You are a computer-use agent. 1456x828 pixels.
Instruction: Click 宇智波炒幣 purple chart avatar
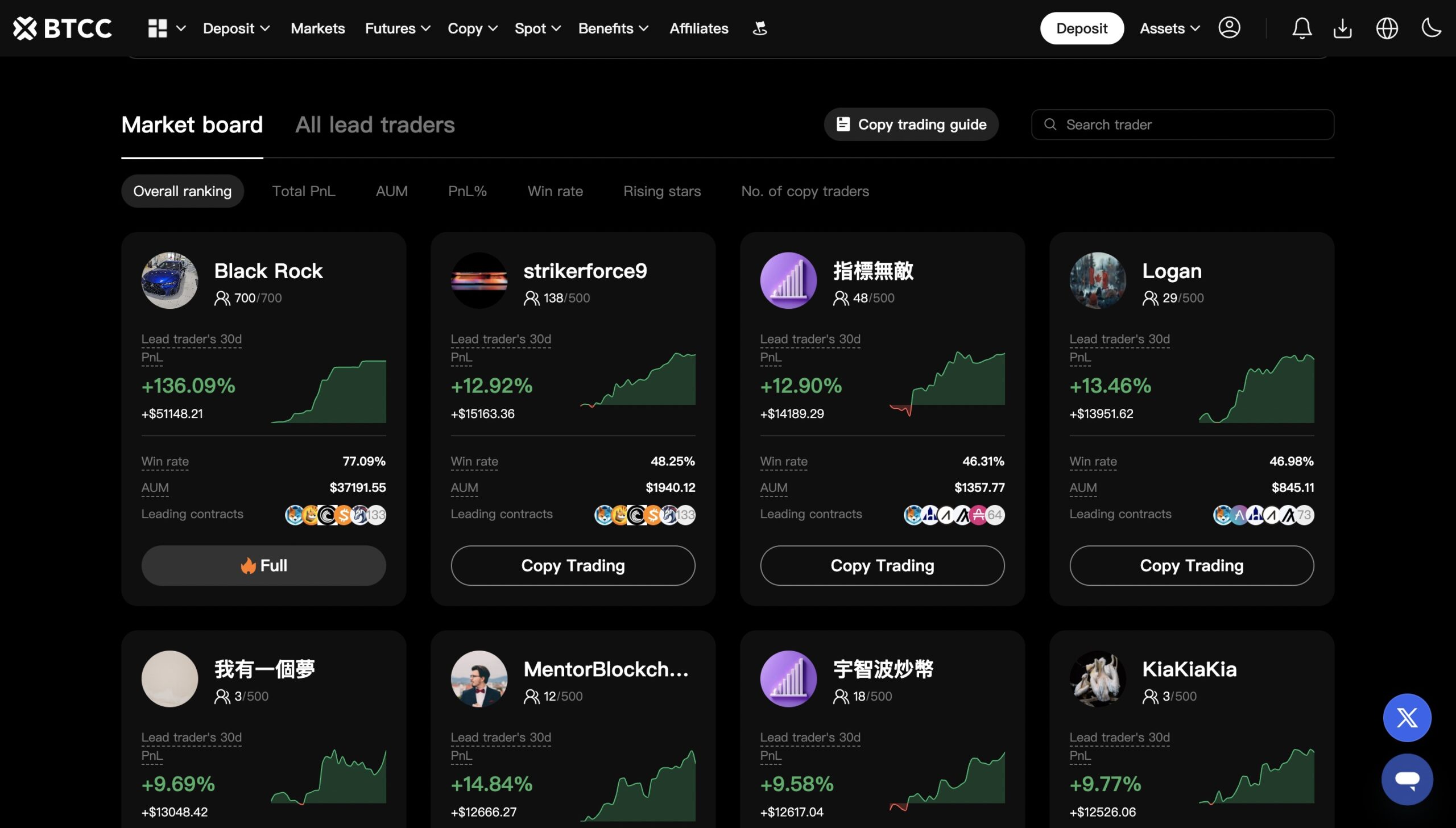click(x=788, y=679)
